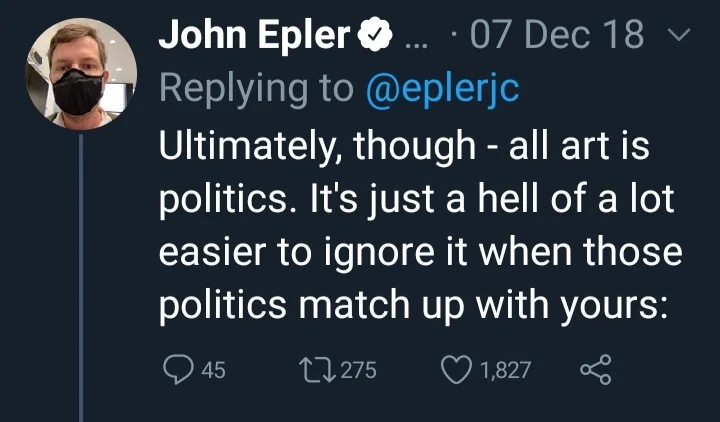Click the verified checkmark badge
This screenshot has width=720, height=422.
pos(372,36)
